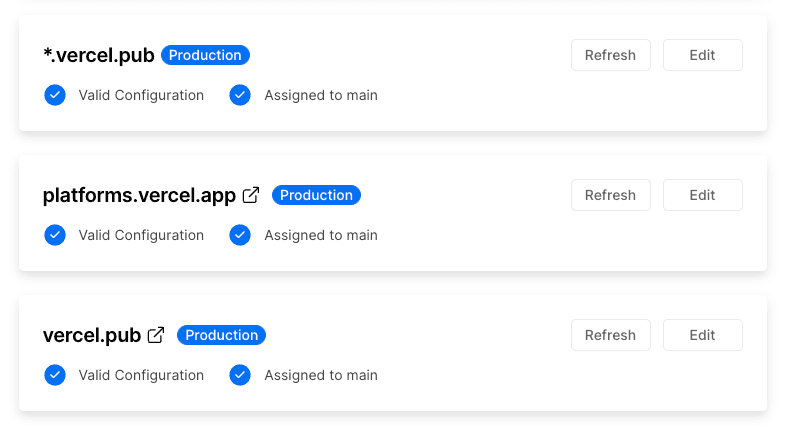Click the vercel.pub domain name link
Viewport: 788px width, 427px height.
click(92, 335)
